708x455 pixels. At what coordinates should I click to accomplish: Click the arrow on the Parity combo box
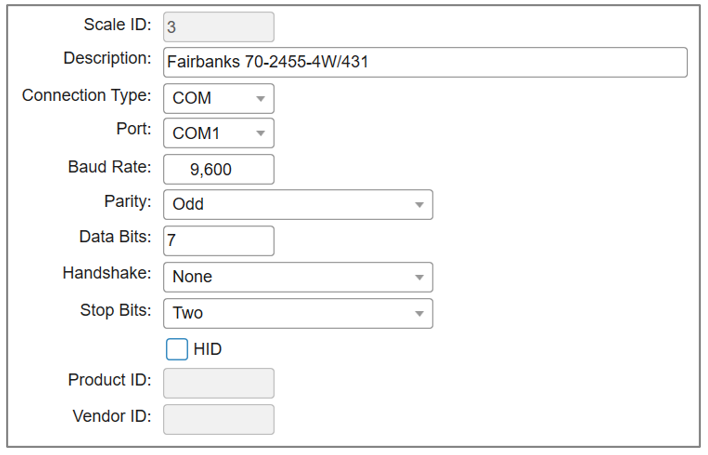coord(419,205)
